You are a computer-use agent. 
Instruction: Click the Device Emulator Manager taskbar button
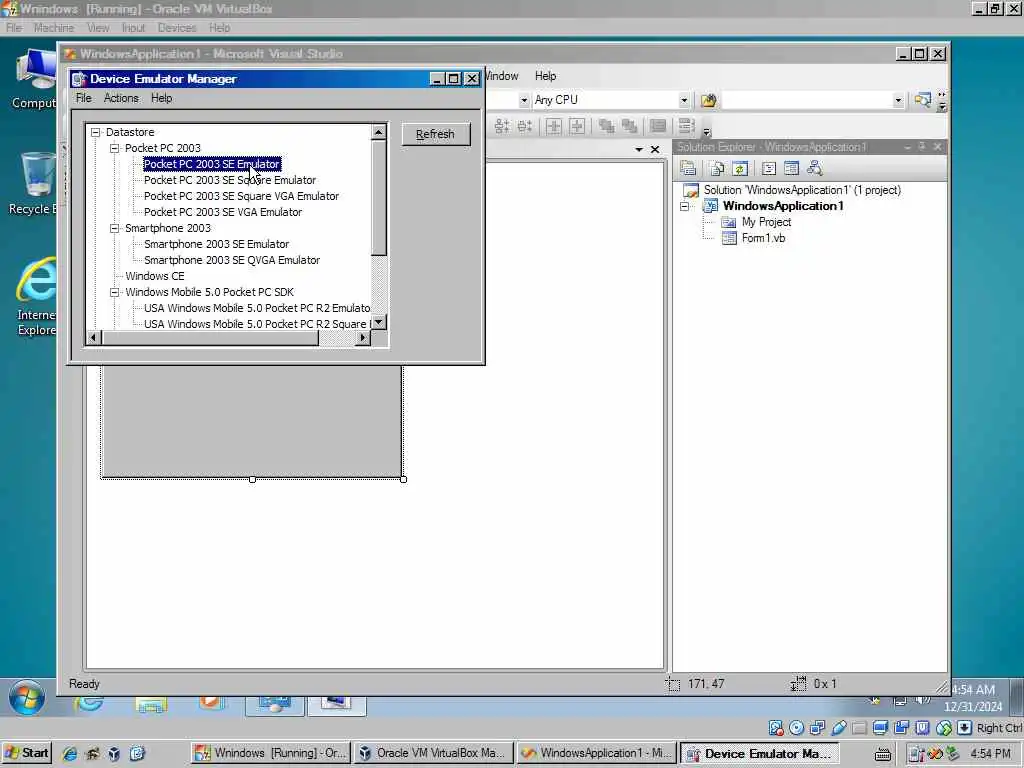click(x=760, y=753)
